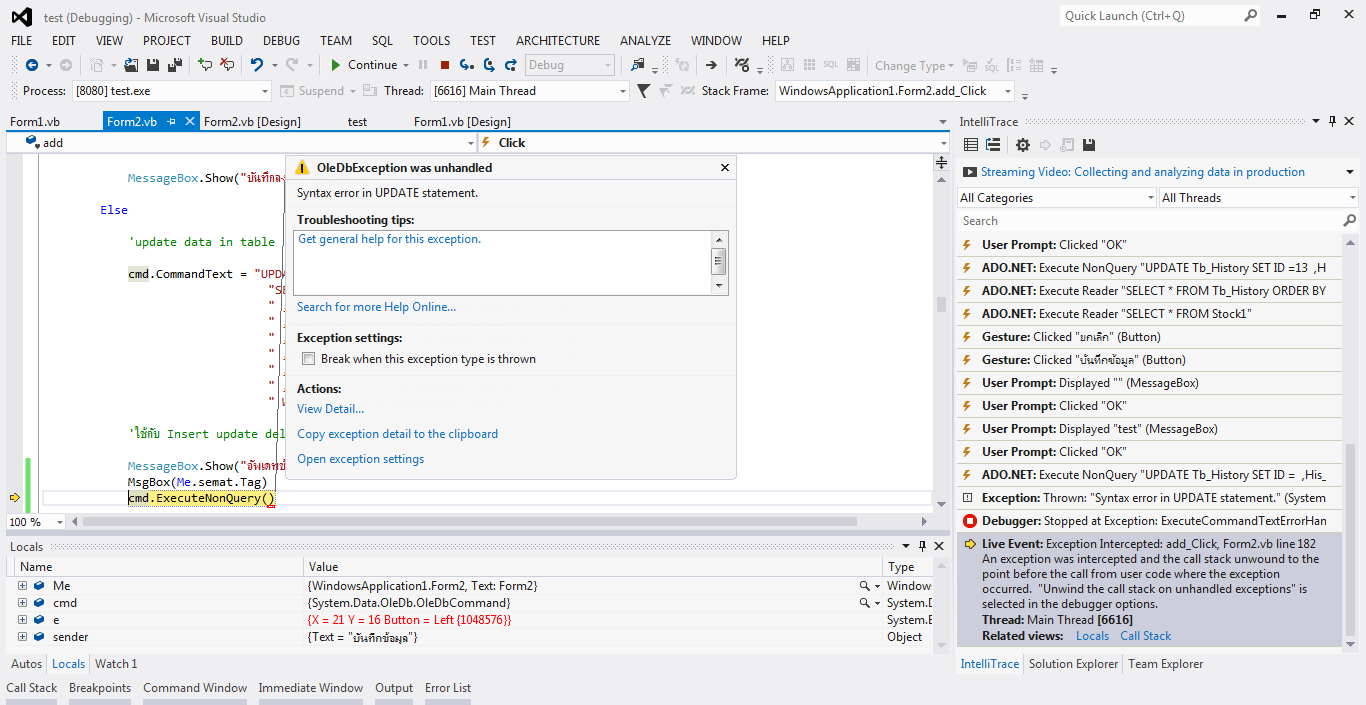Click the red Stop Debugging icon
This screenshot has width=1366, height=705.
click(445, 65)
